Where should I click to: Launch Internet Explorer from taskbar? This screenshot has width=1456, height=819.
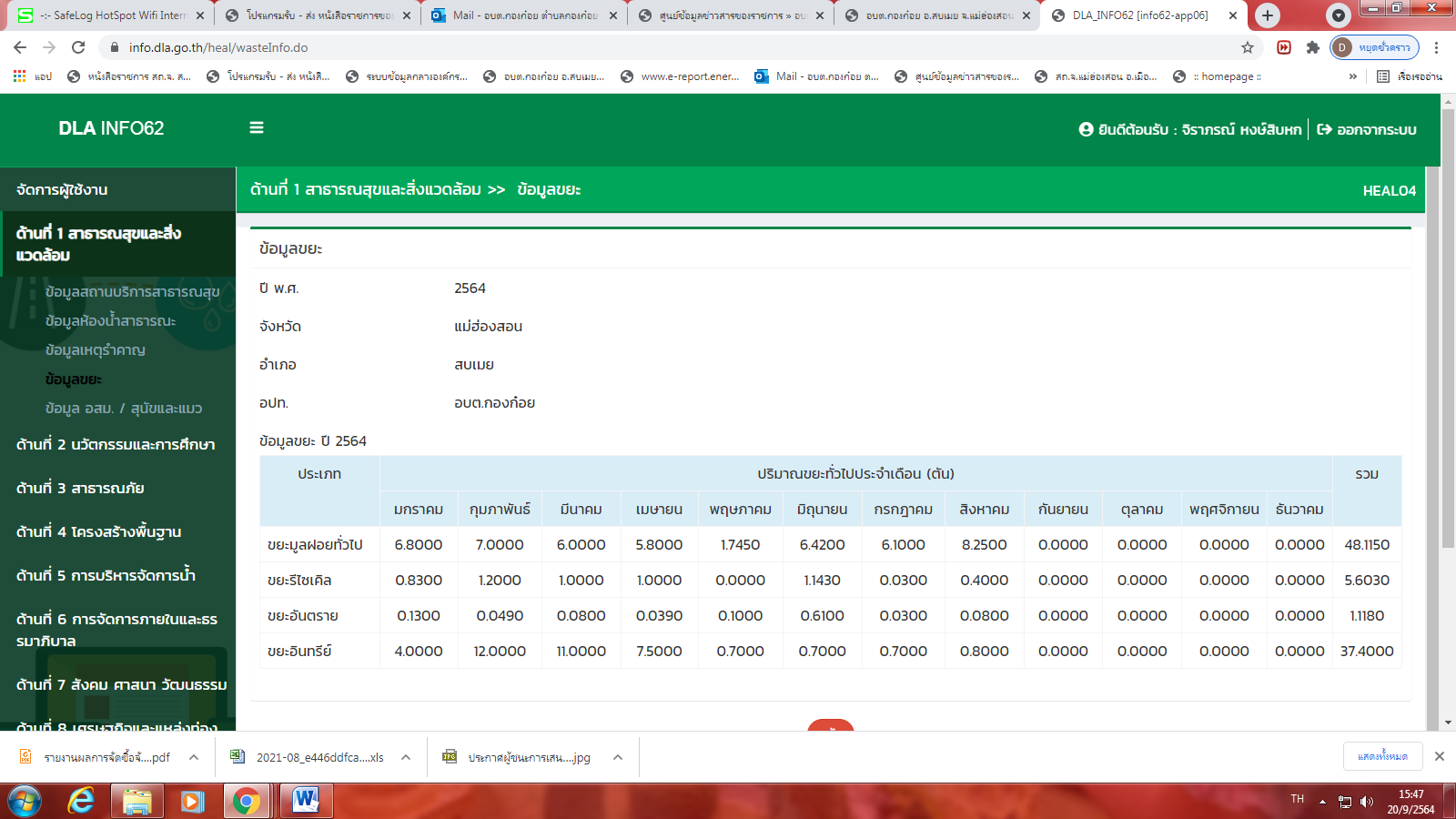[82, 801]
